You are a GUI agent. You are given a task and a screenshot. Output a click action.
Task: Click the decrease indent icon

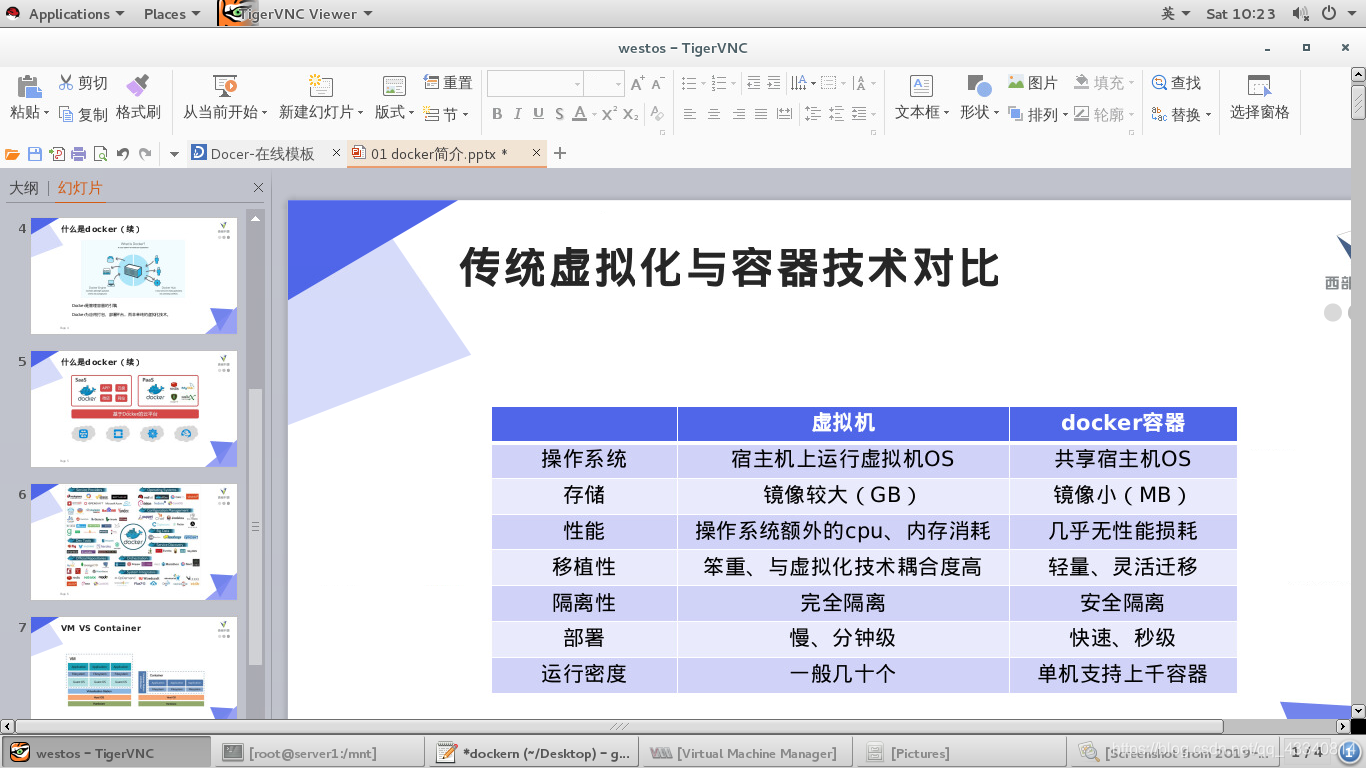click(x=752, y=83)
